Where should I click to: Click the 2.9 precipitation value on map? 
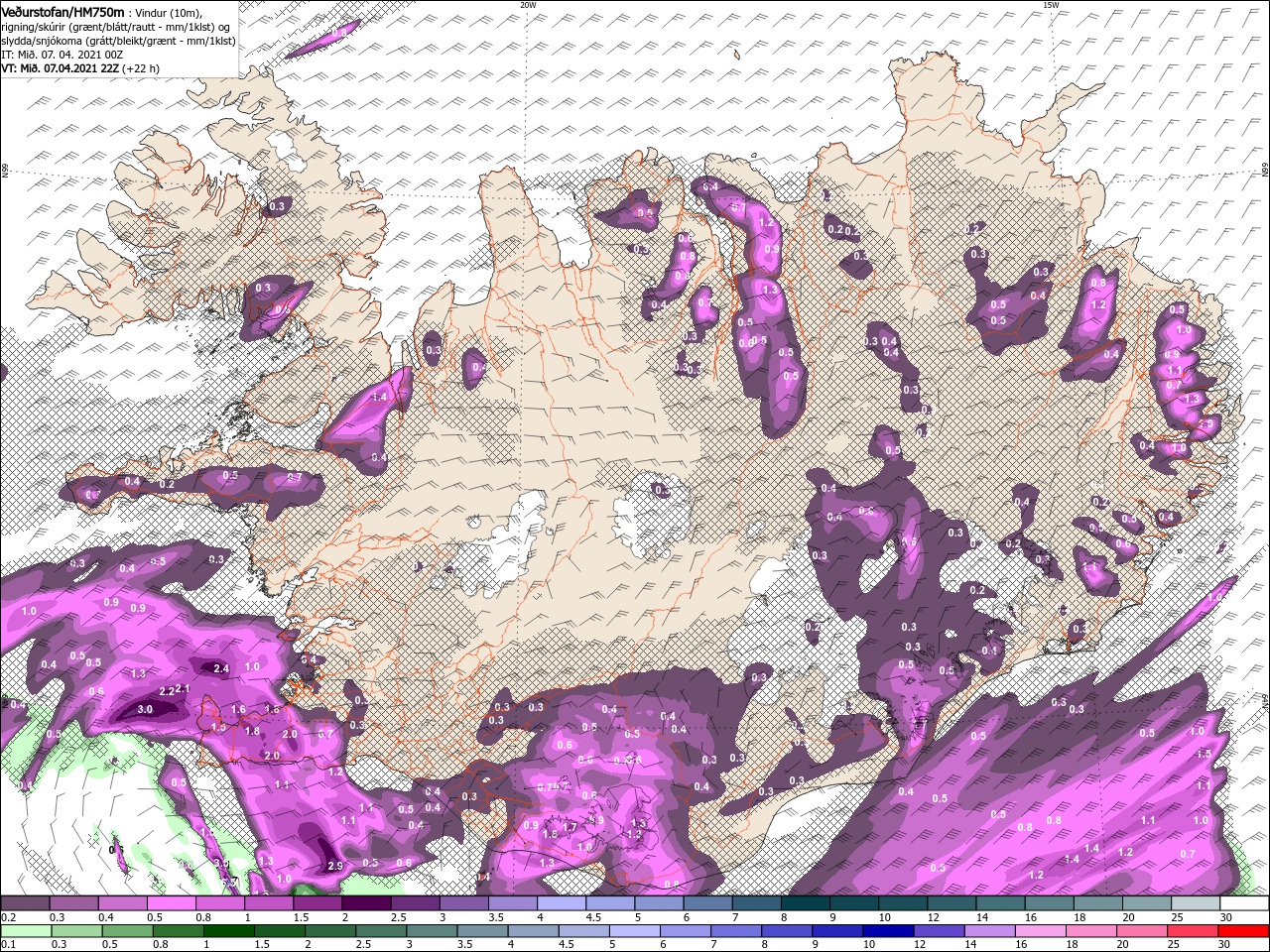335,866
